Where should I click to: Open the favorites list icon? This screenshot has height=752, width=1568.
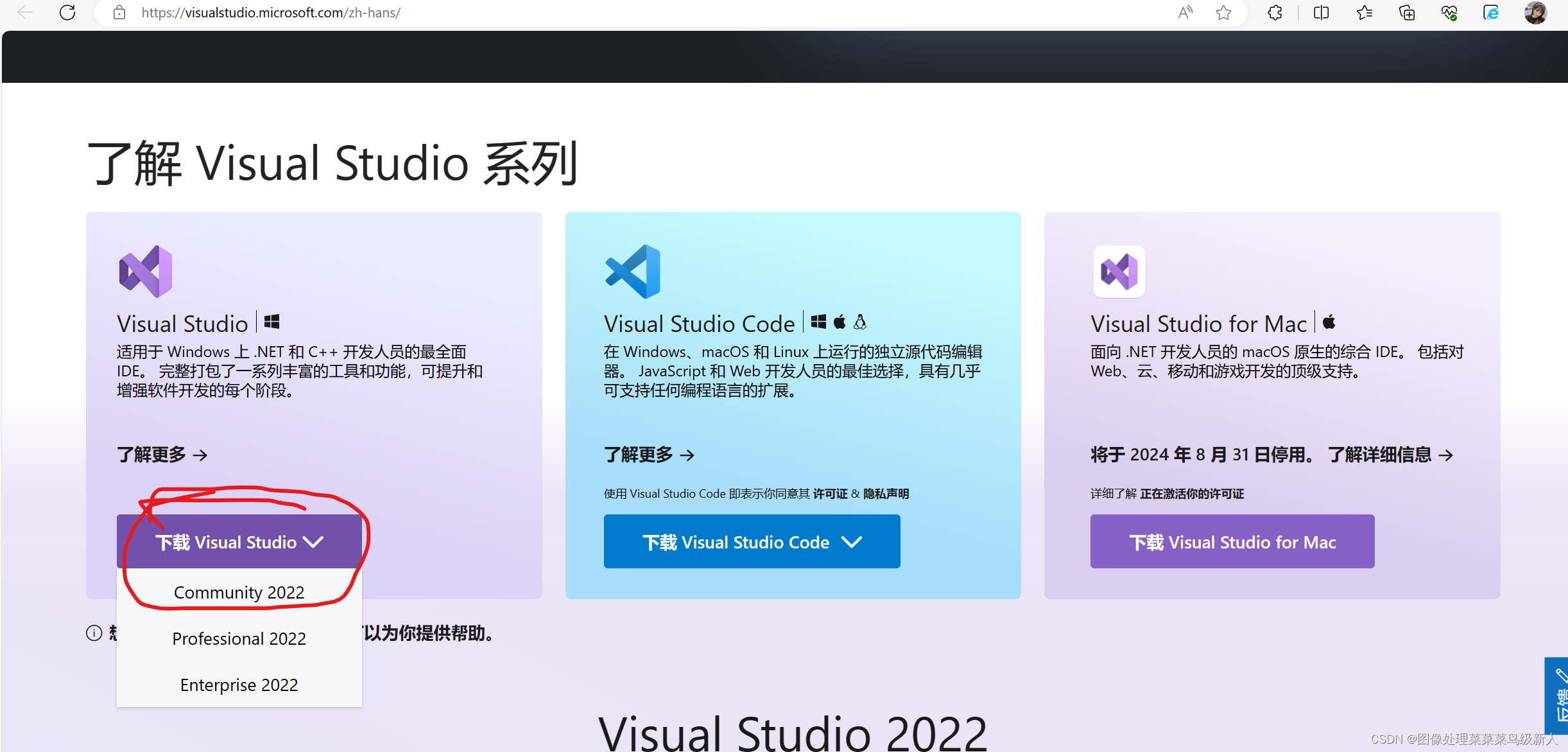(x=1364, y=12)
